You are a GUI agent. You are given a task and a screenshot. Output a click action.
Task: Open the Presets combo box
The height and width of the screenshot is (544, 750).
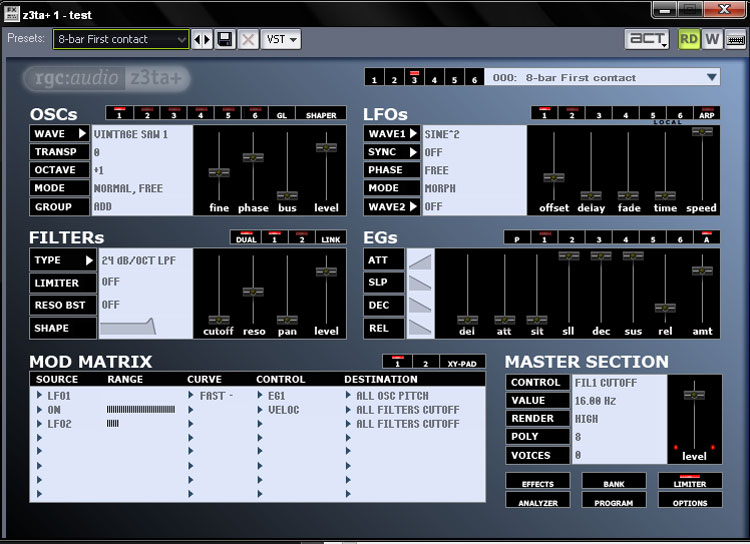point(121,39)
